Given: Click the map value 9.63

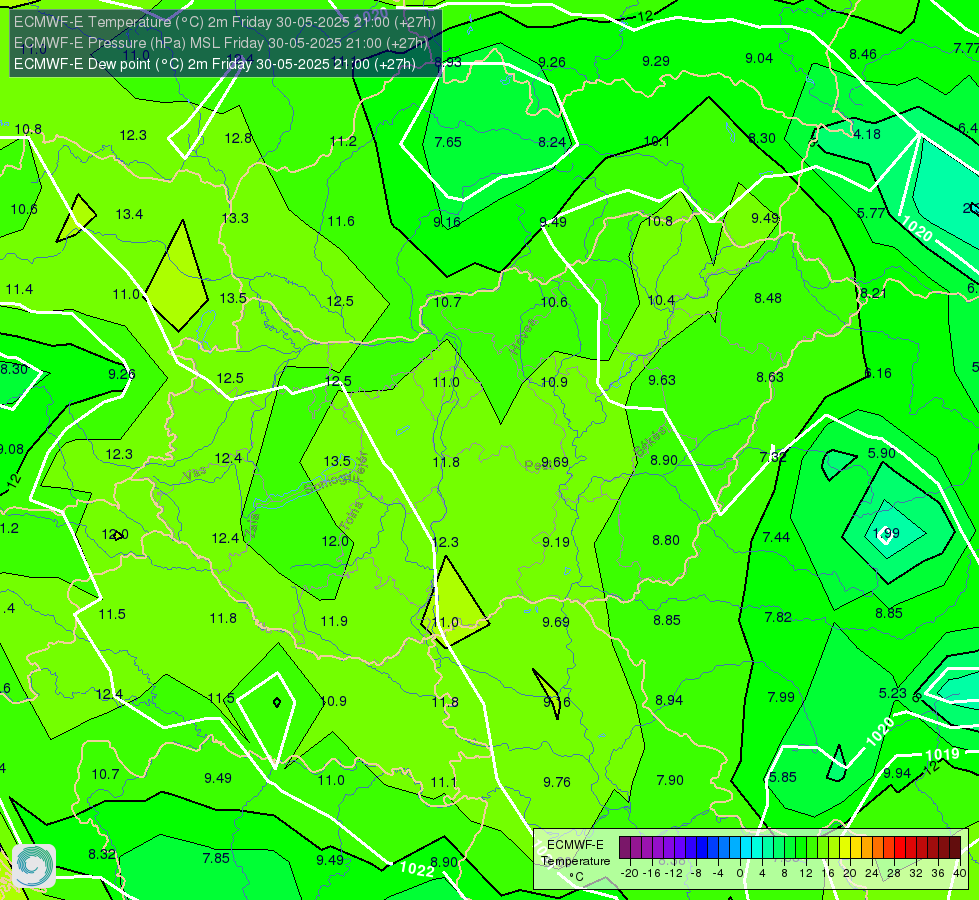Looking at the screenshot, I should [x=662, y=380].
